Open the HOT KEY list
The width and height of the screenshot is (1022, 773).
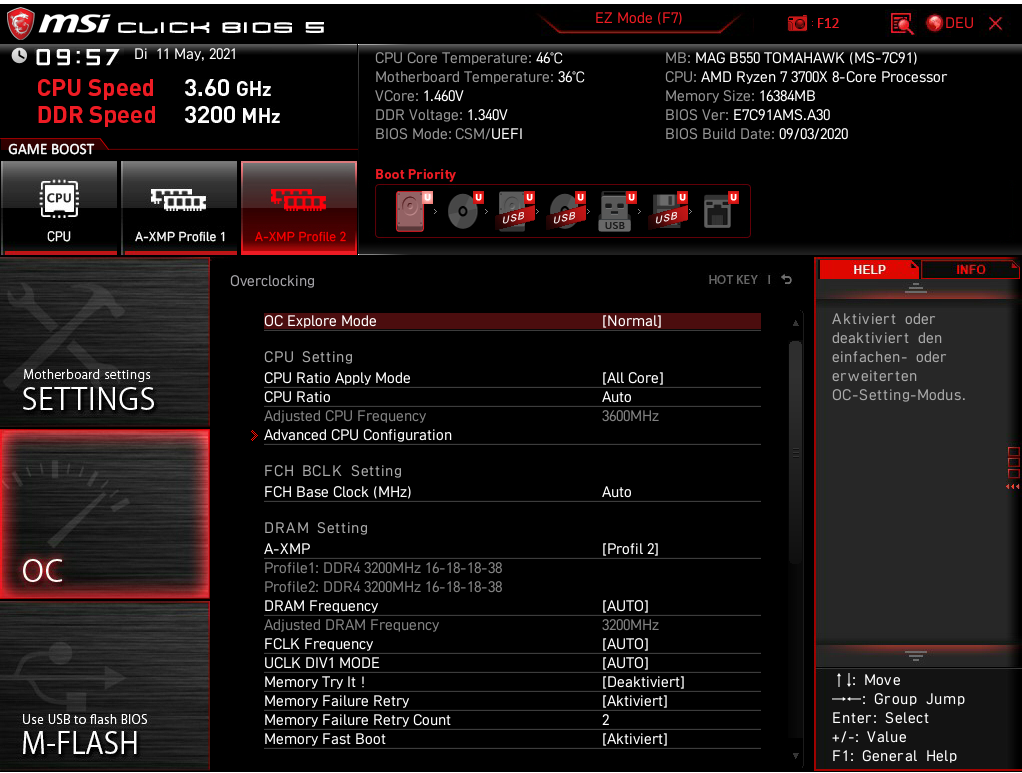pyautogui.click(x=733, y=280)
